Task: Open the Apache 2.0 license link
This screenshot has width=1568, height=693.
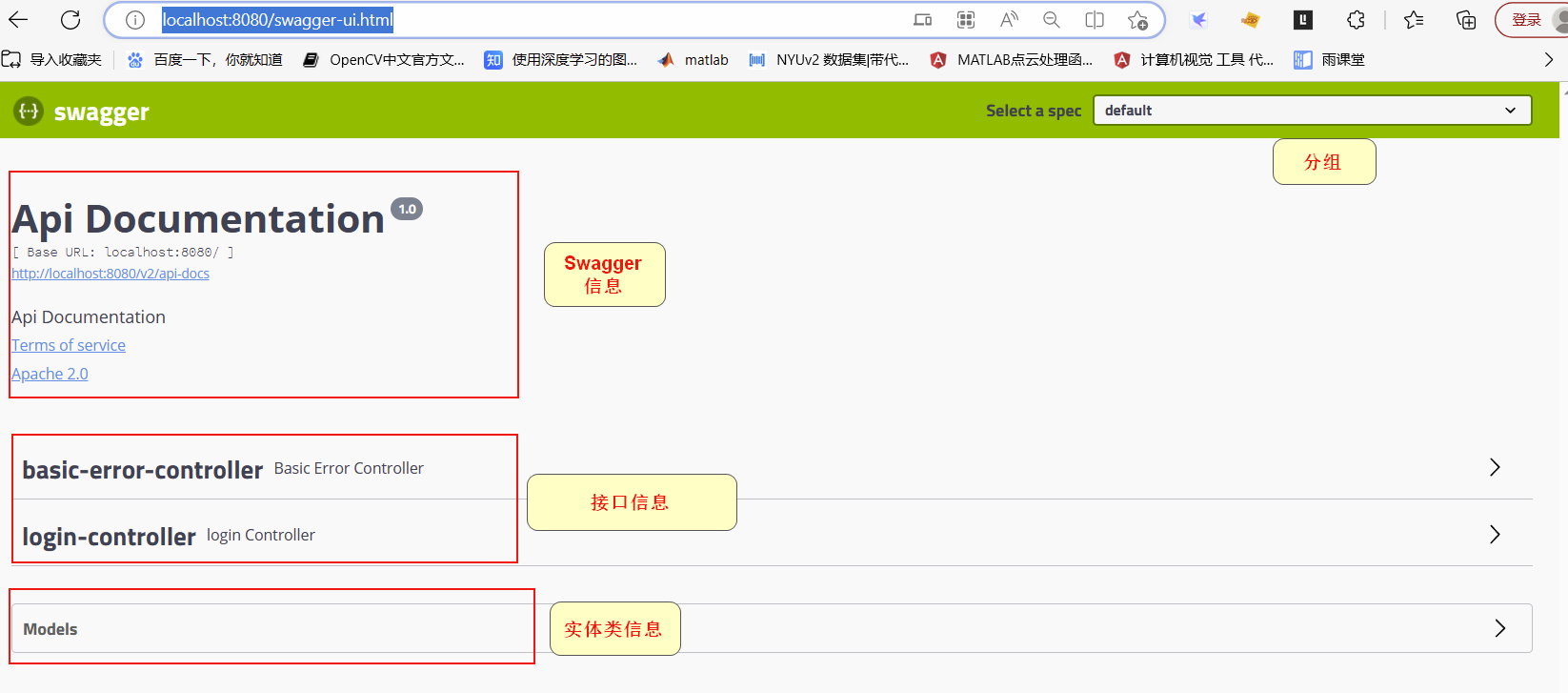Action: click(50, 374)
